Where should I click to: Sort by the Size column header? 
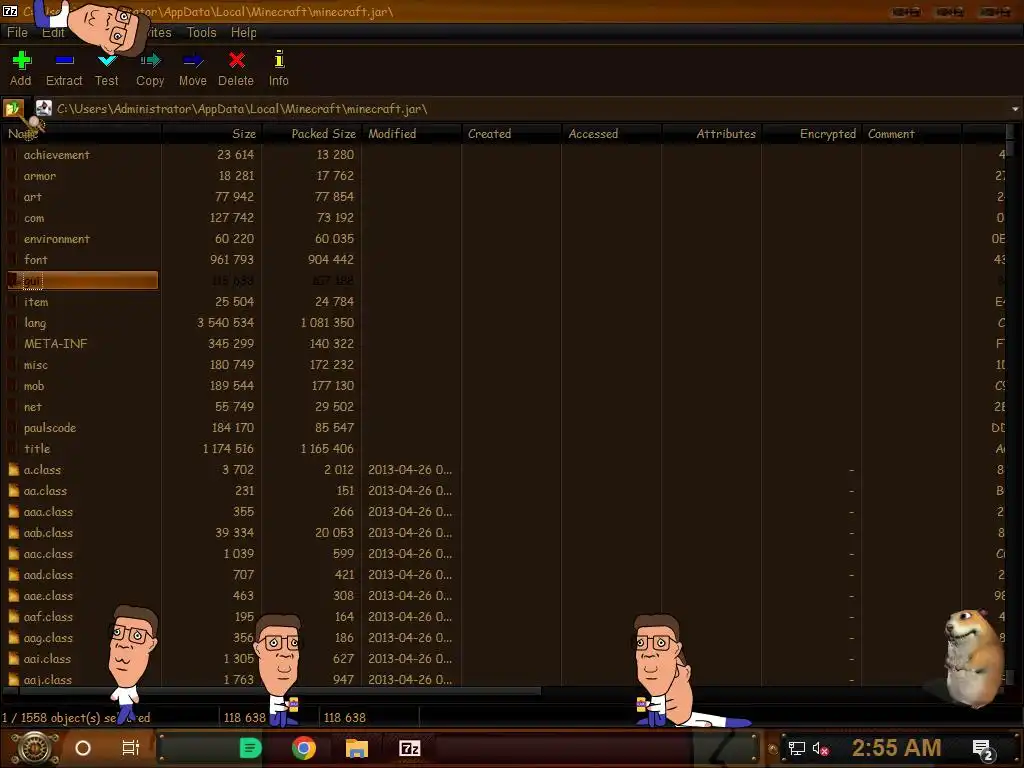coord(212,134)
